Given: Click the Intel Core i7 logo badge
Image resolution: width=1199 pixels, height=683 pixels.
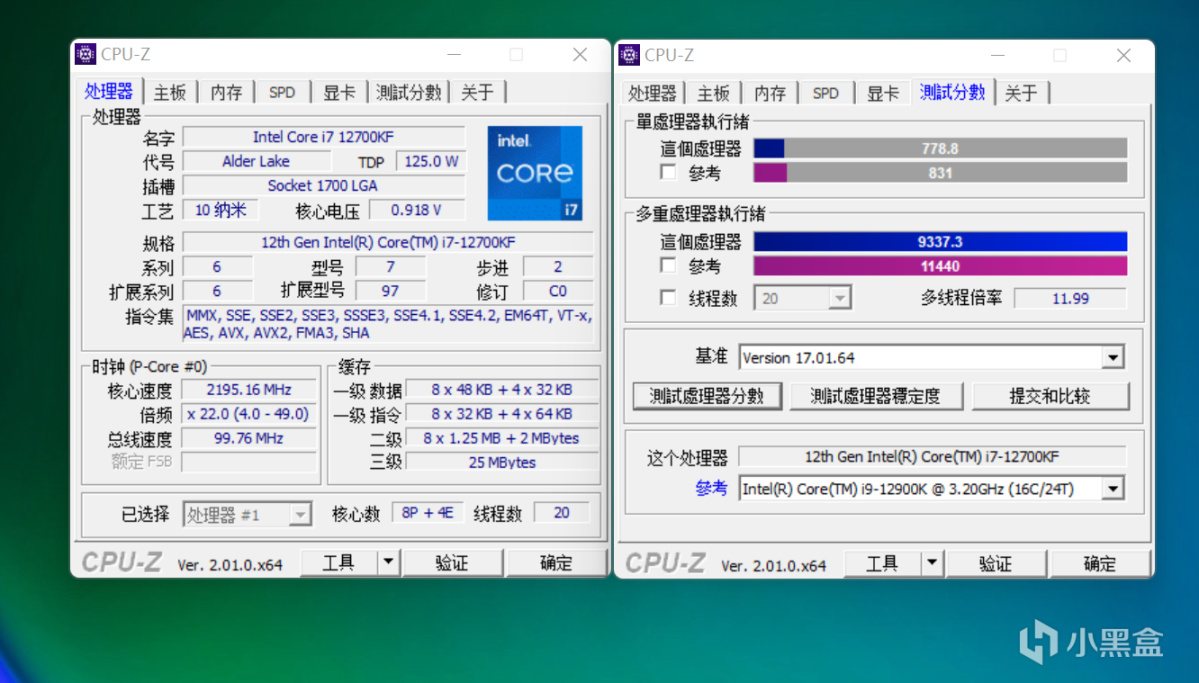Looking at the screenshot, I should coord(535,174).
